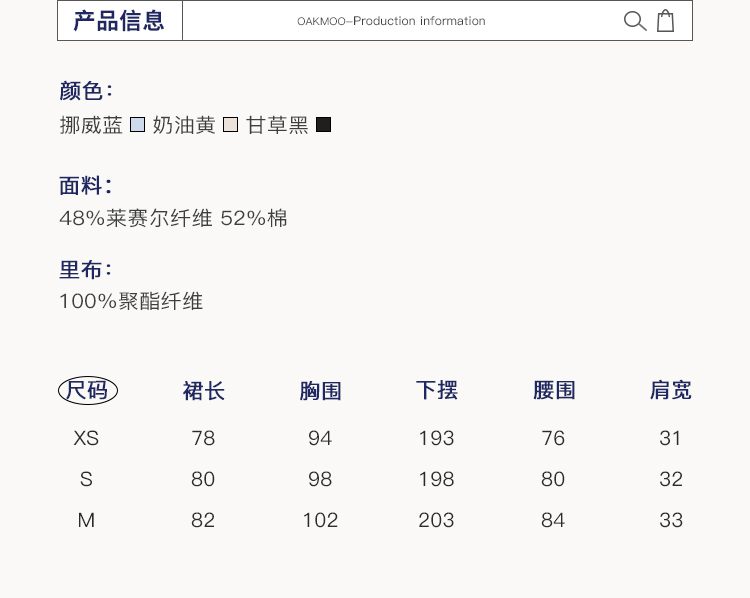This screenshot has width=750, height=598.
Task: Click the 裙长 column header
Action: 204,391
